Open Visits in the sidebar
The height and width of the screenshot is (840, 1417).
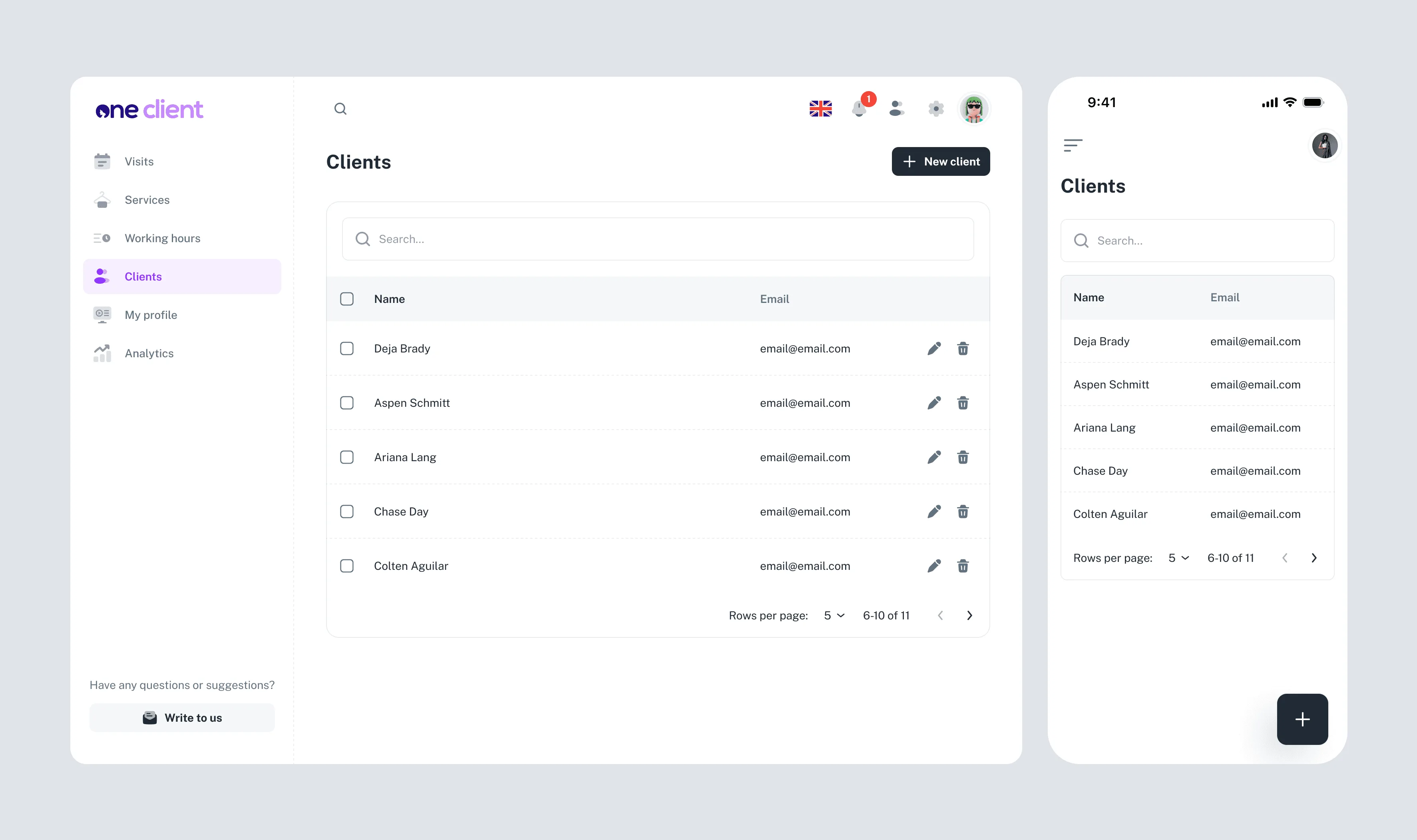[182, 161]
